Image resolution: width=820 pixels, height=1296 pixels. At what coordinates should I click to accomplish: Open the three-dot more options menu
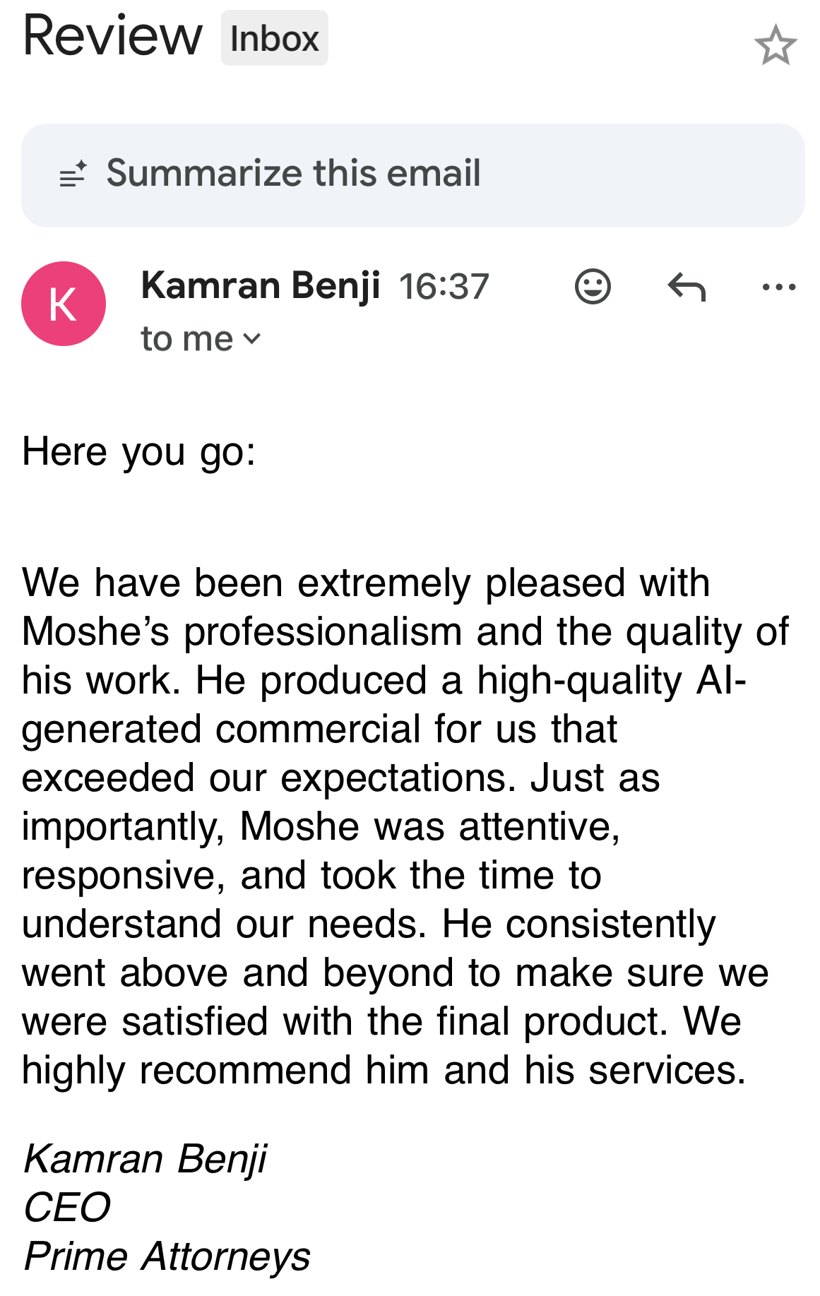point(779,288)
